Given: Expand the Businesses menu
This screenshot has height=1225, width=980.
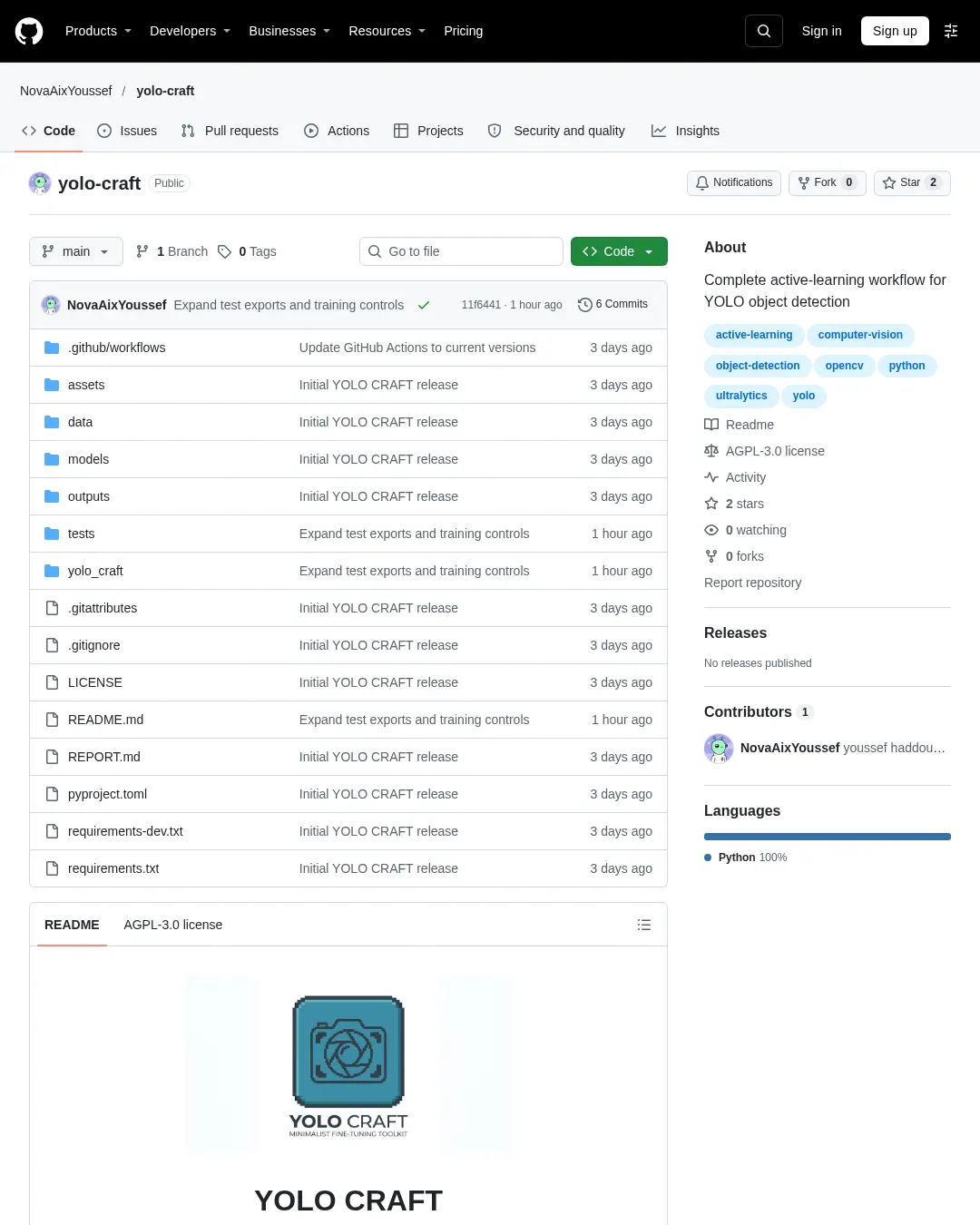Looking at the screenshot, I should (x=289, y=31).
